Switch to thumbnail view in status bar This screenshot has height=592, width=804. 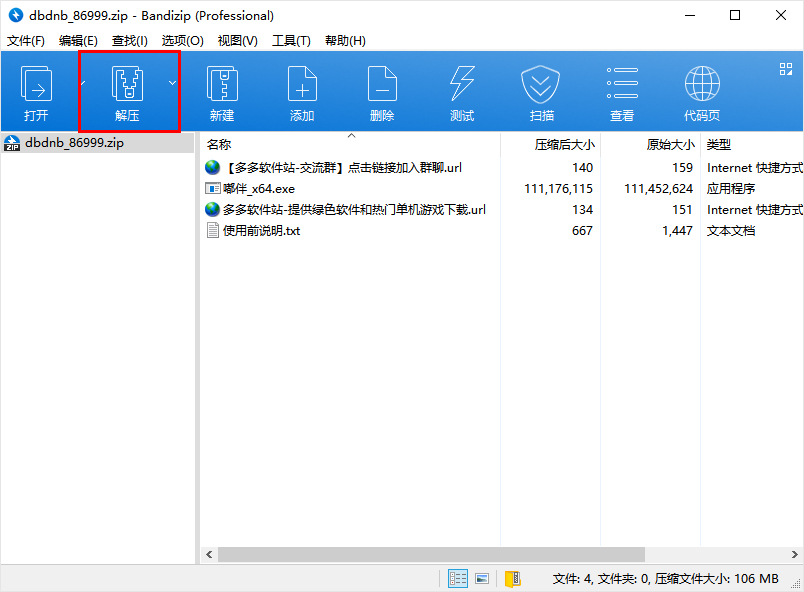(482, 579)
